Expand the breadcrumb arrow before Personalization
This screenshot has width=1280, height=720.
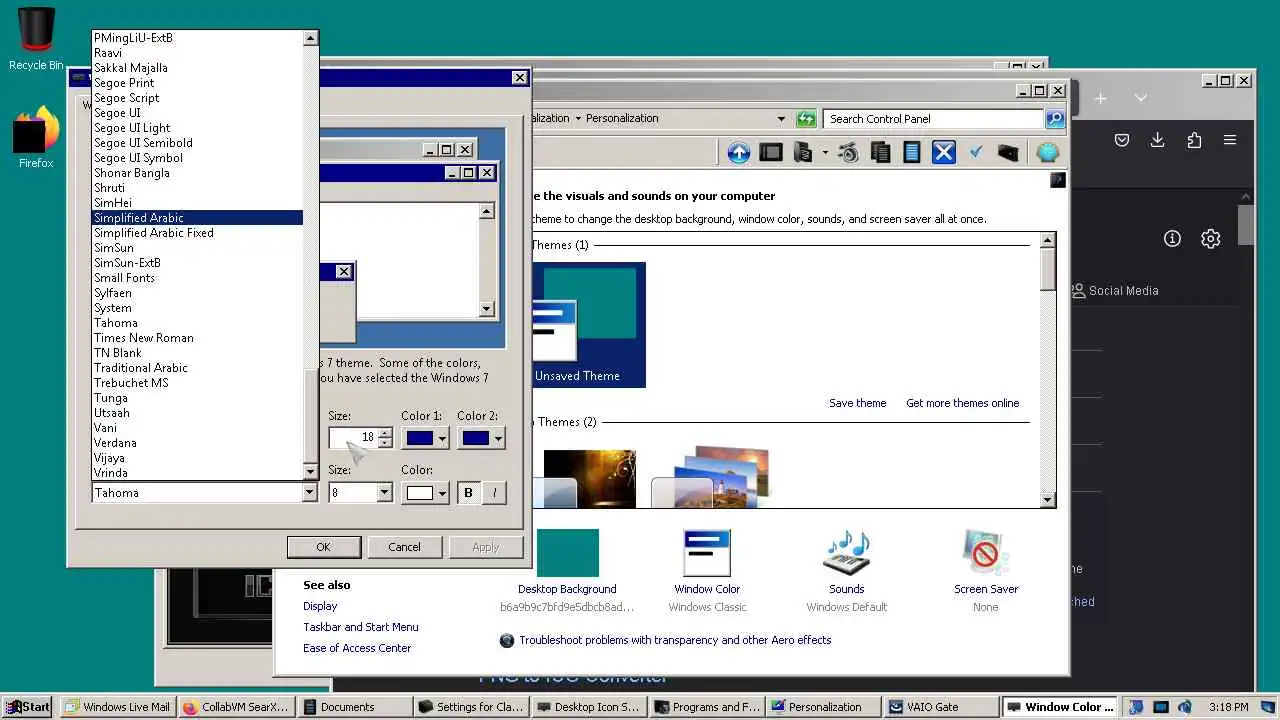(x=578, y=118)
